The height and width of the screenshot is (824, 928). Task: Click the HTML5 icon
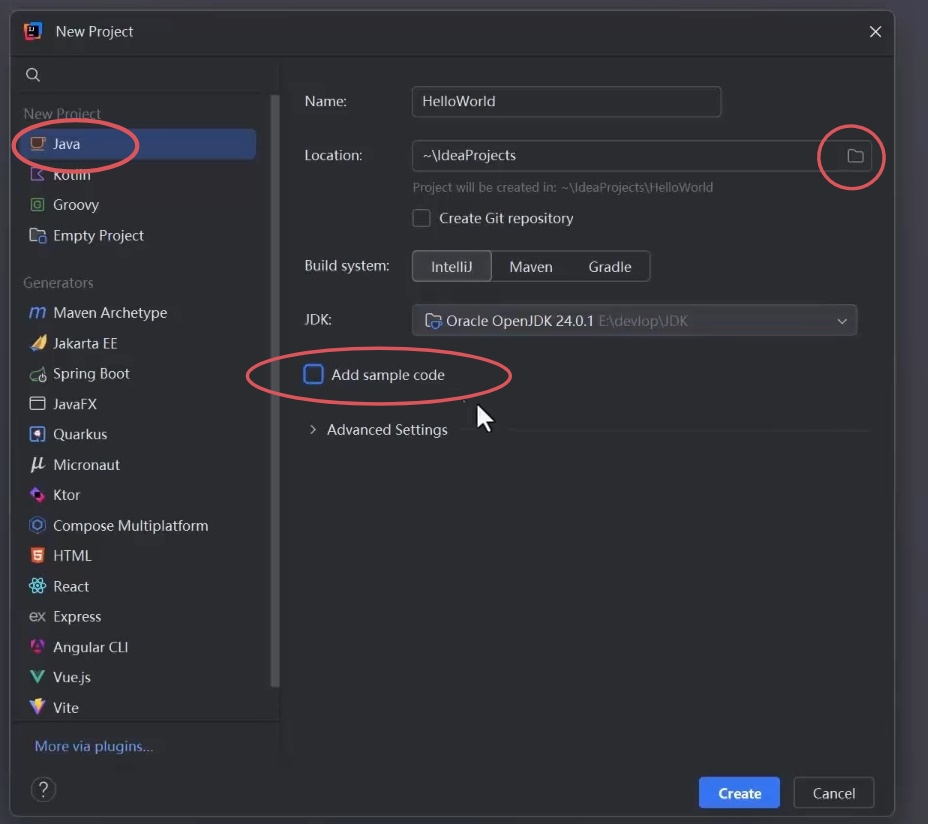coord(37,555)
